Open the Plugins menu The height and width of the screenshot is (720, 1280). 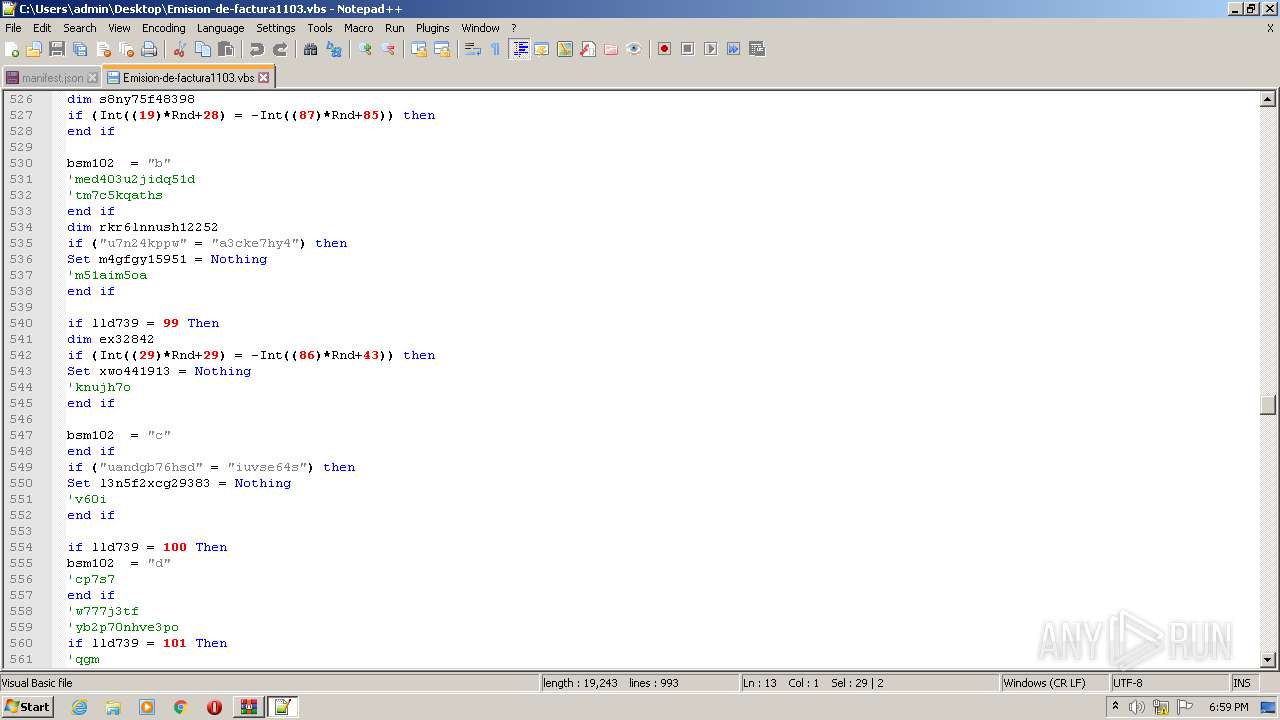pos(433,28)
